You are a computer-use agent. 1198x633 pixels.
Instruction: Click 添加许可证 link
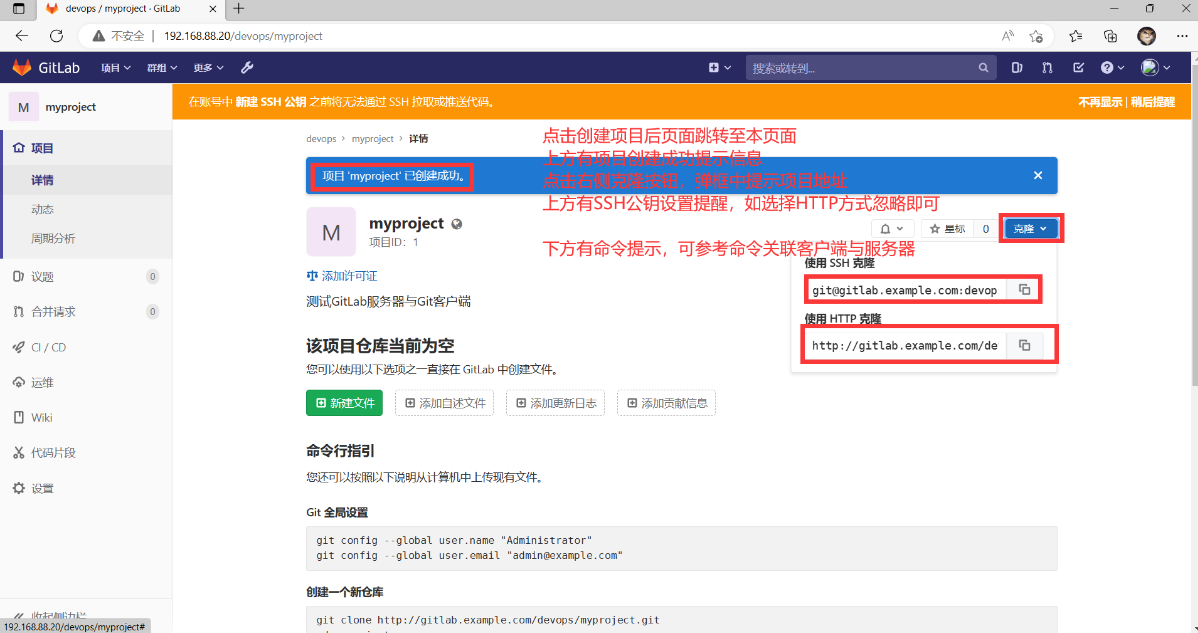[x=342, y=276]
